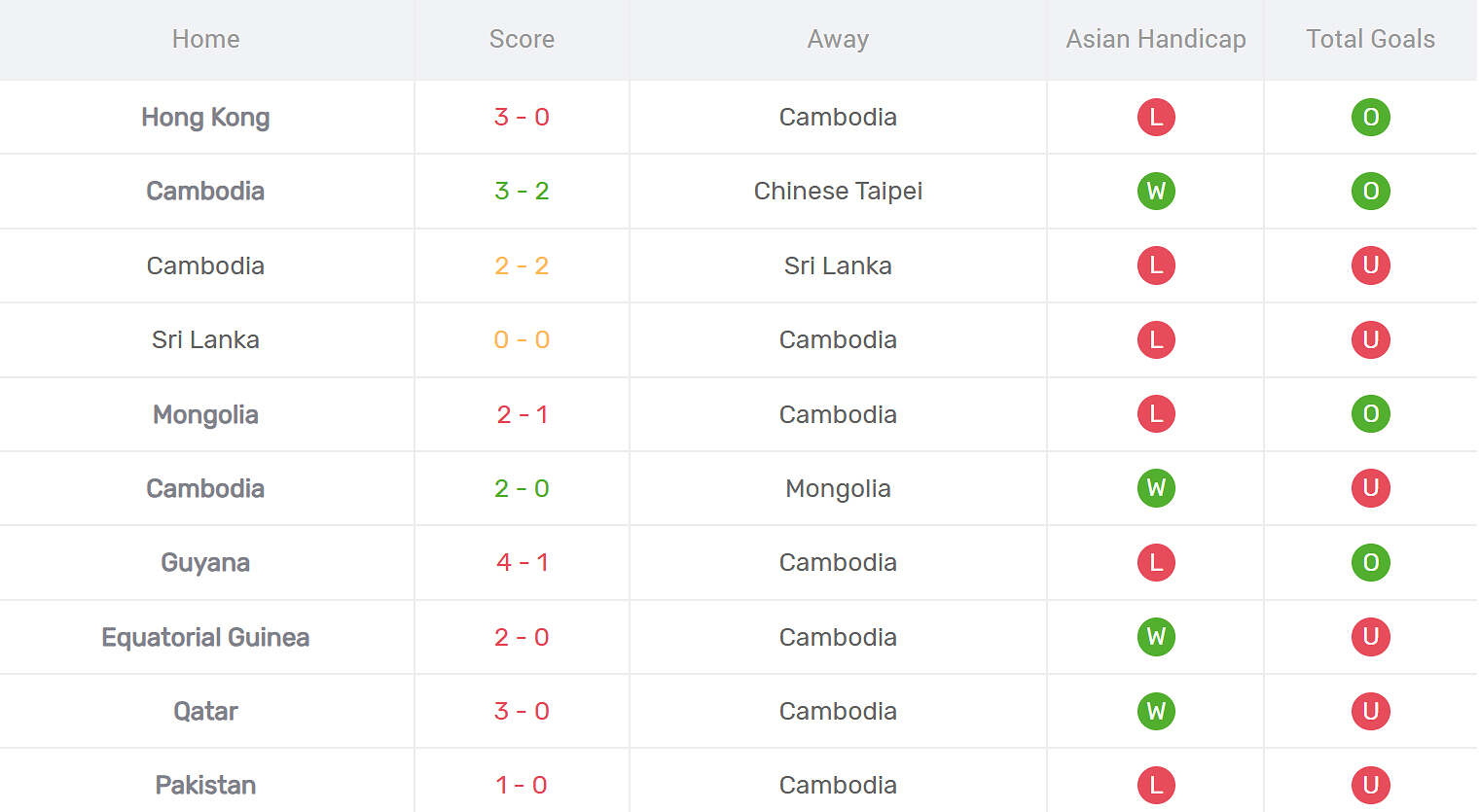The height and width of the screenshot is (812, 1480).
Task: Click the U total goals badge for Cambodia vs Sri Lanka
Action: coord(1370,265)
